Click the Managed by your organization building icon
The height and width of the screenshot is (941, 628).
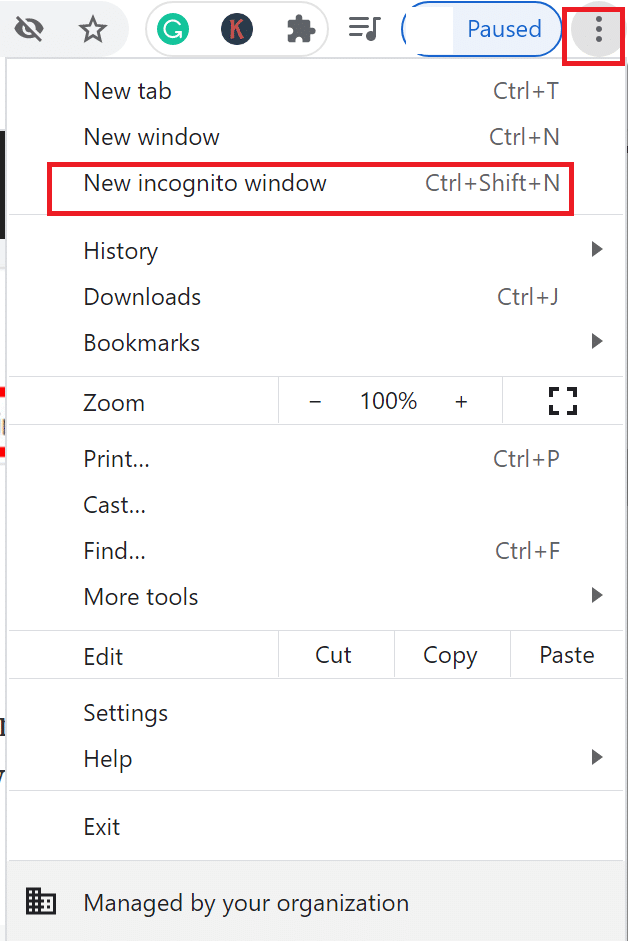click(41, 902)
